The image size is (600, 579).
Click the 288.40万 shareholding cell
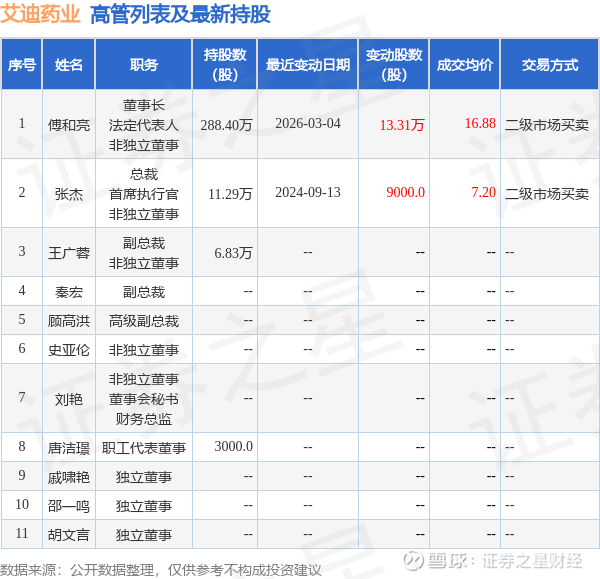point(227,125)
